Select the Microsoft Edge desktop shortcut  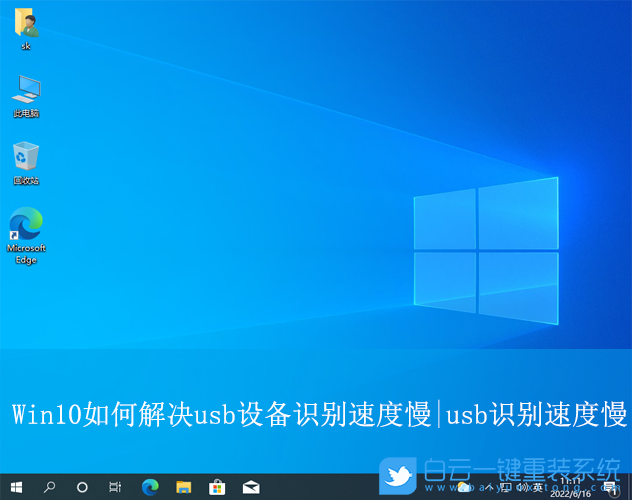point(26,236)
